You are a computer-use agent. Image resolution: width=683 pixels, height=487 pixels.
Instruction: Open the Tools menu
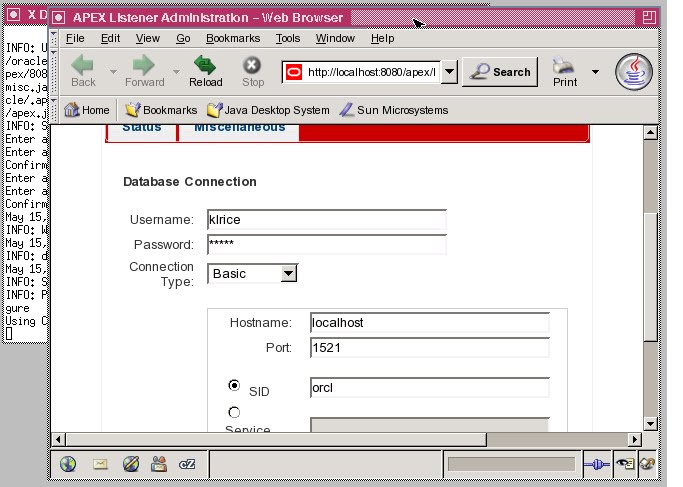[x=288, y=38]
